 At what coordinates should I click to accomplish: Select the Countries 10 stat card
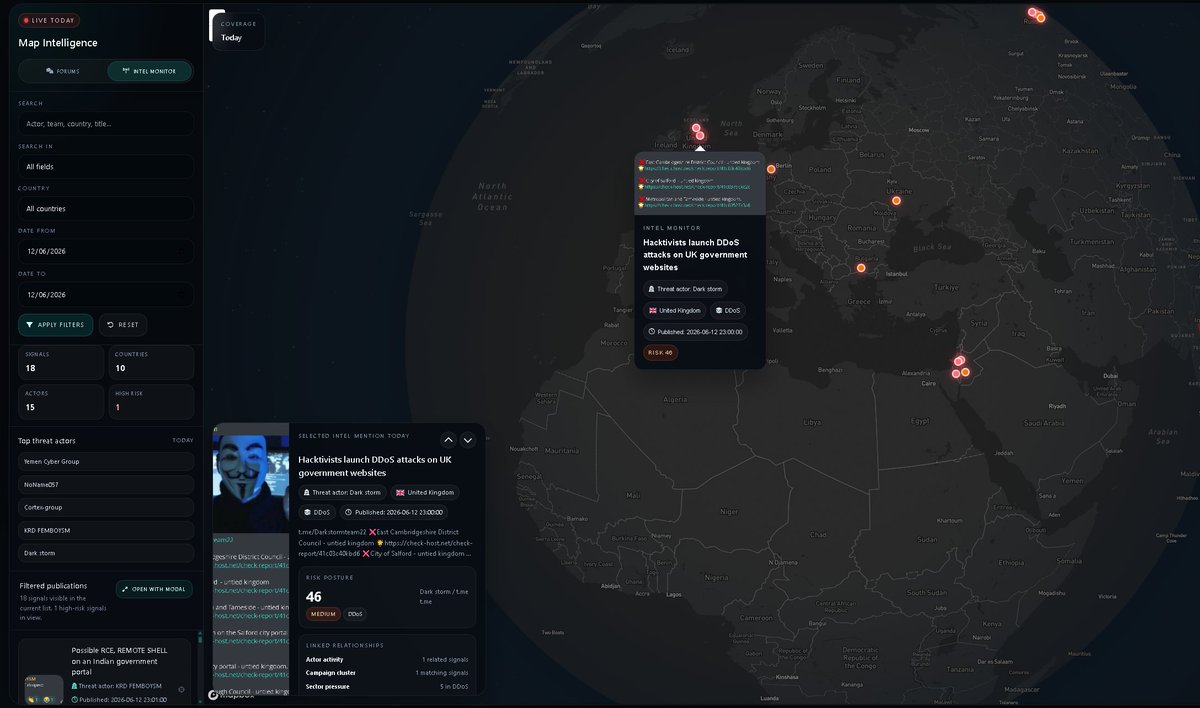coord(151,363)
